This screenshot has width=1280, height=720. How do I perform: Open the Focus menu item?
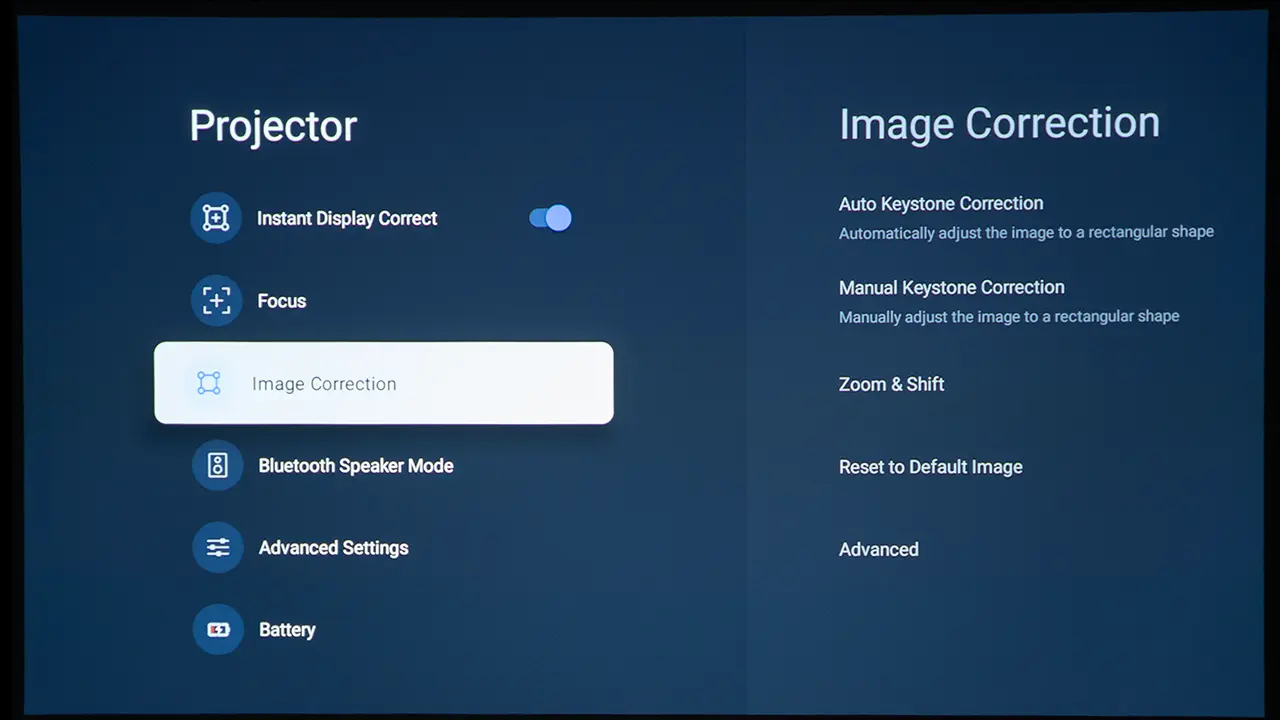coord(281,301)
